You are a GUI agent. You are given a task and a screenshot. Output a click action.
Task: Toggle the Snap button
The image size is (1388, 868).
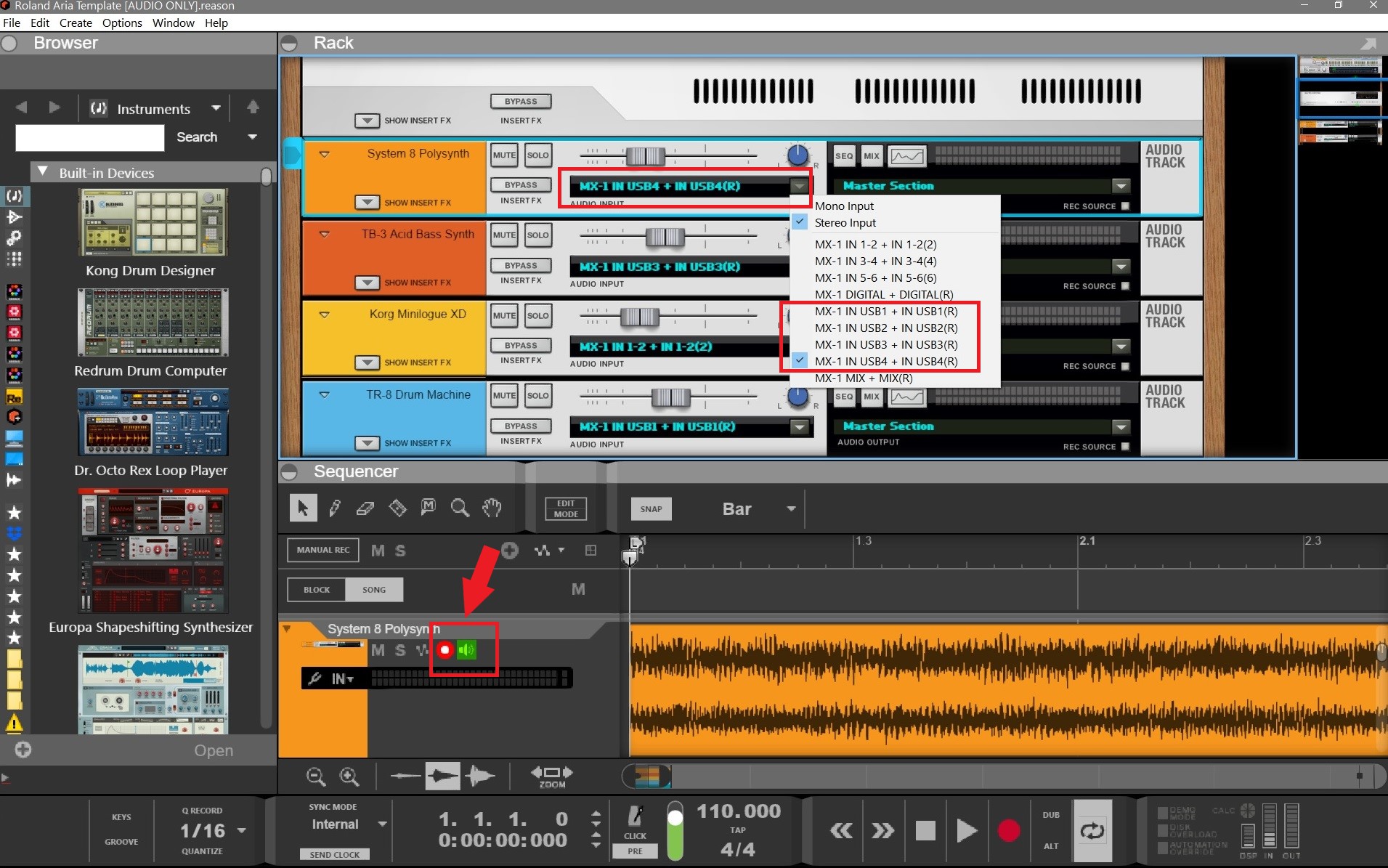pos(651,509)
